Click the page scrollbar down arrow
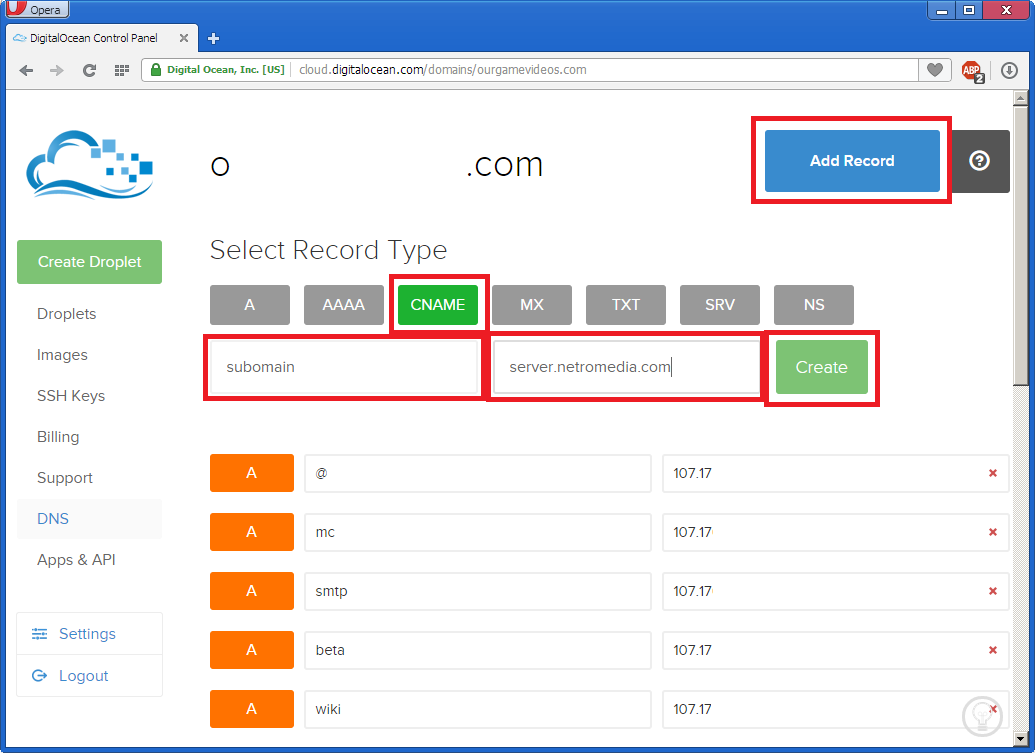1035x753 pixels. click(x=1021, y=738)
